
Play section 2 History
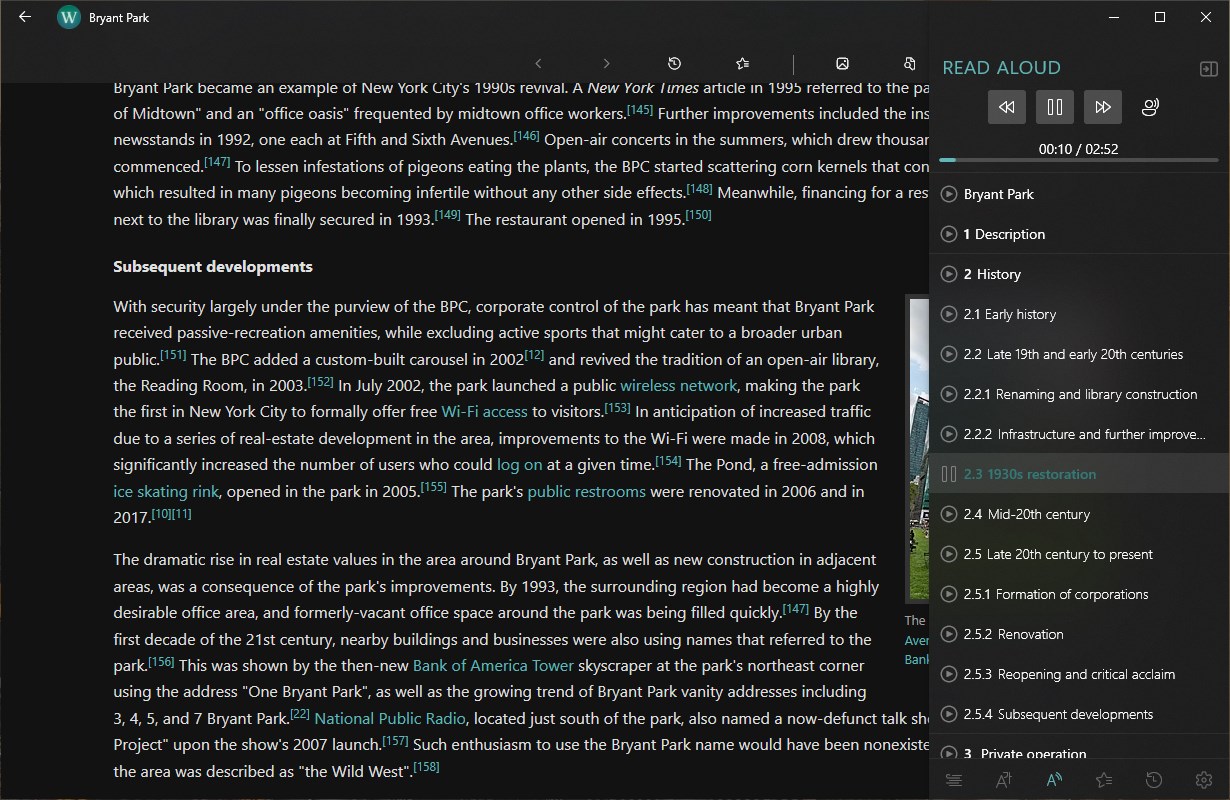pos(949,274)
